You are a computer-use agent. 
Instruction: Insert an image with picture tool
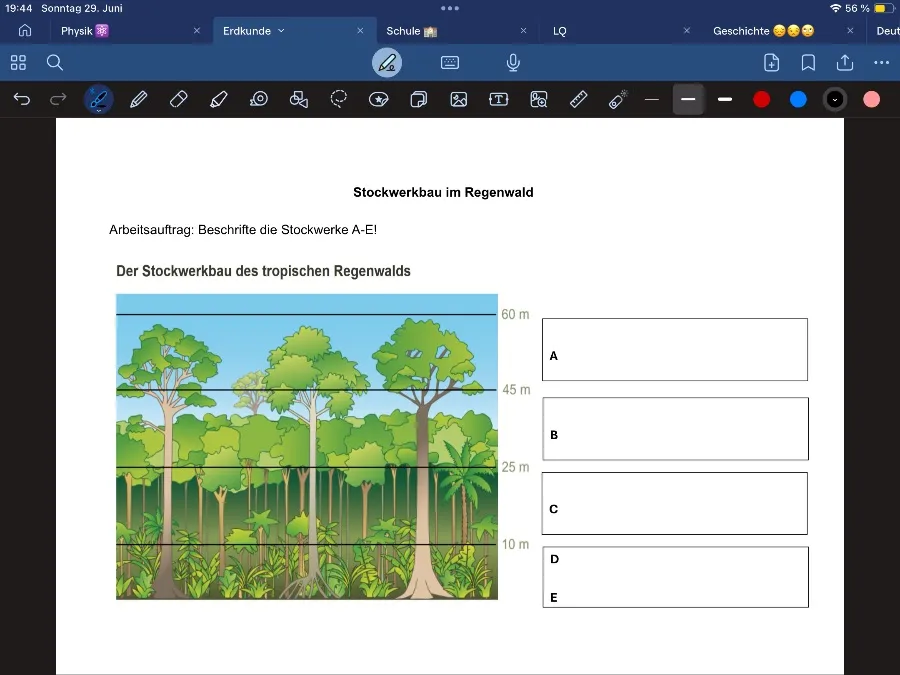click(459, 99)
